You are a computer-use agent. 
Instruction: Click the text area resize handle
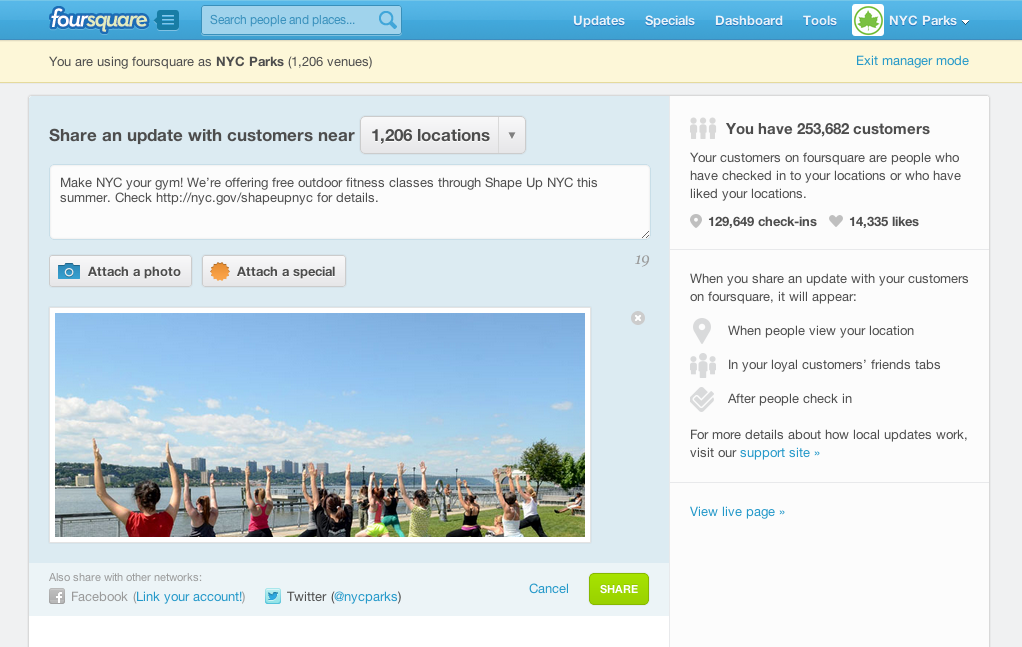[645, 234]
